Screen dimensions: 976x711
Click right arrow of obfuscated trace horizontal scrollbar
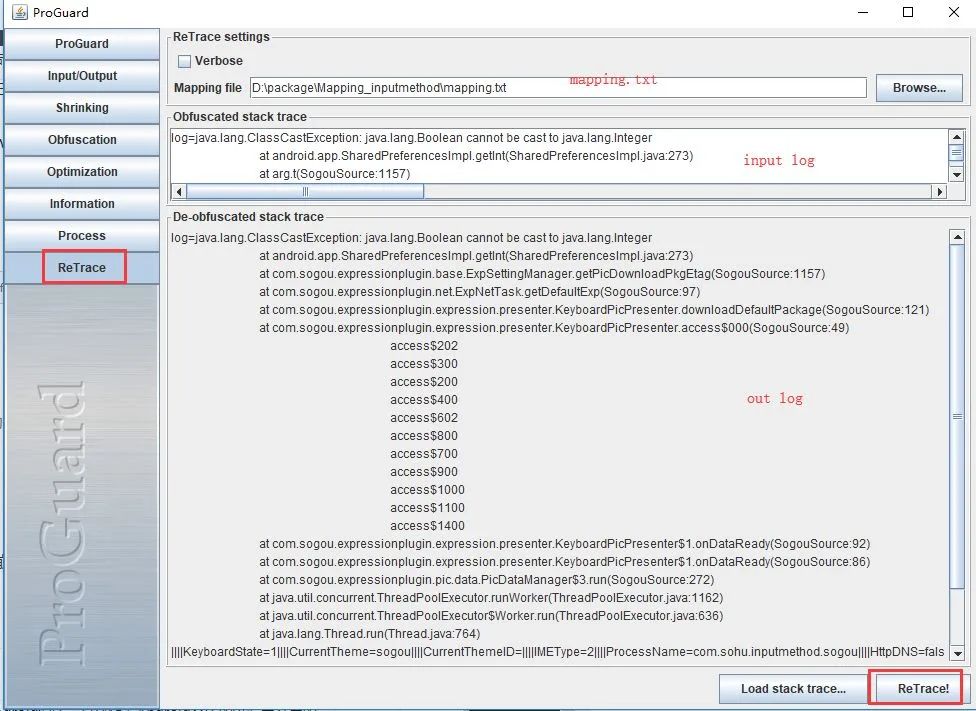(939, 192)
